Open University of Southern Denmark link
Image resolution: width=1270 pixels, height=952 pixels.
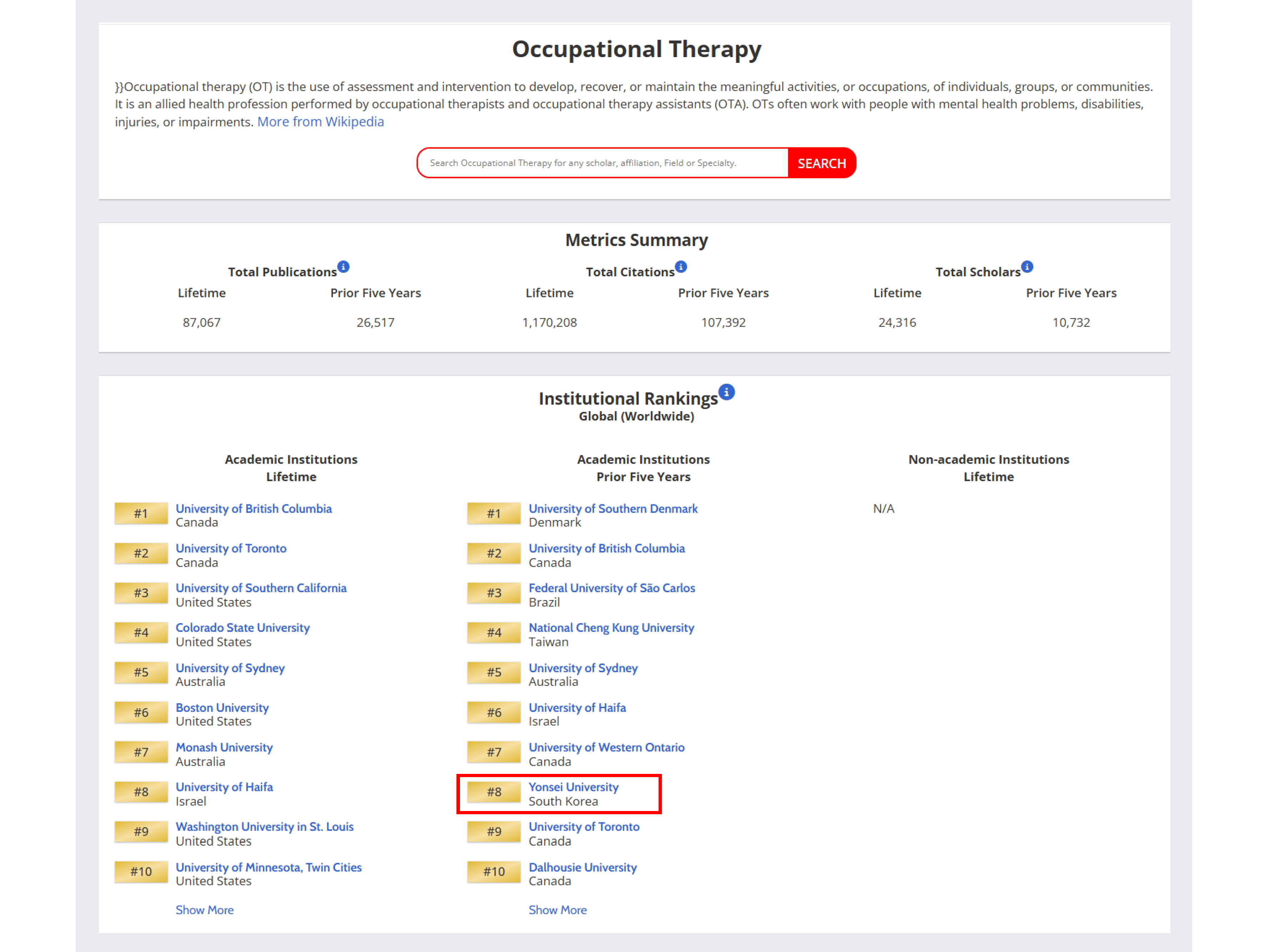pos(613,508)
